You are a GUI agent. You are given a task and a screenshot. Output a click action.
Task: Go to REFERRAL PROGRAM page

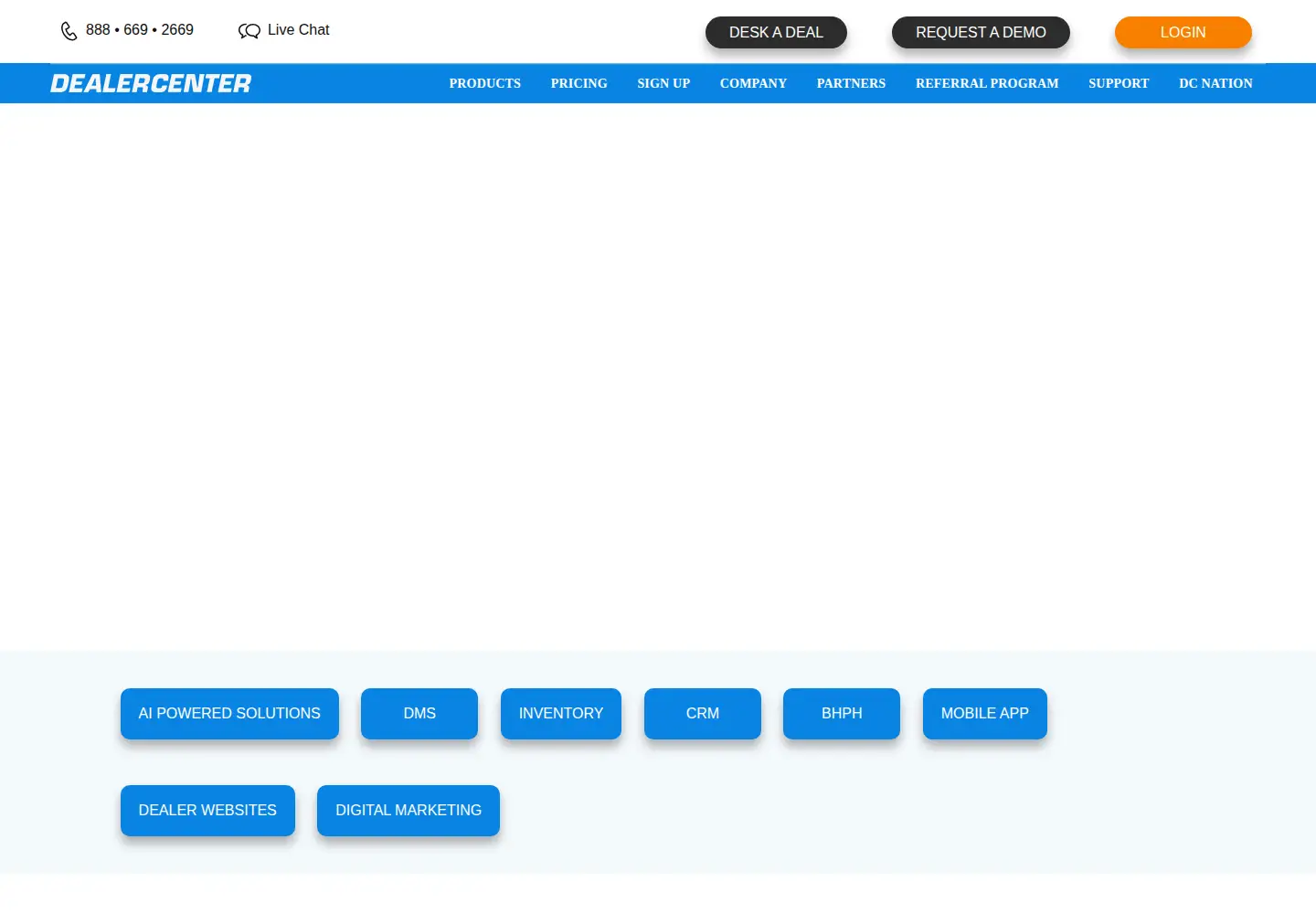pos(987,83)
